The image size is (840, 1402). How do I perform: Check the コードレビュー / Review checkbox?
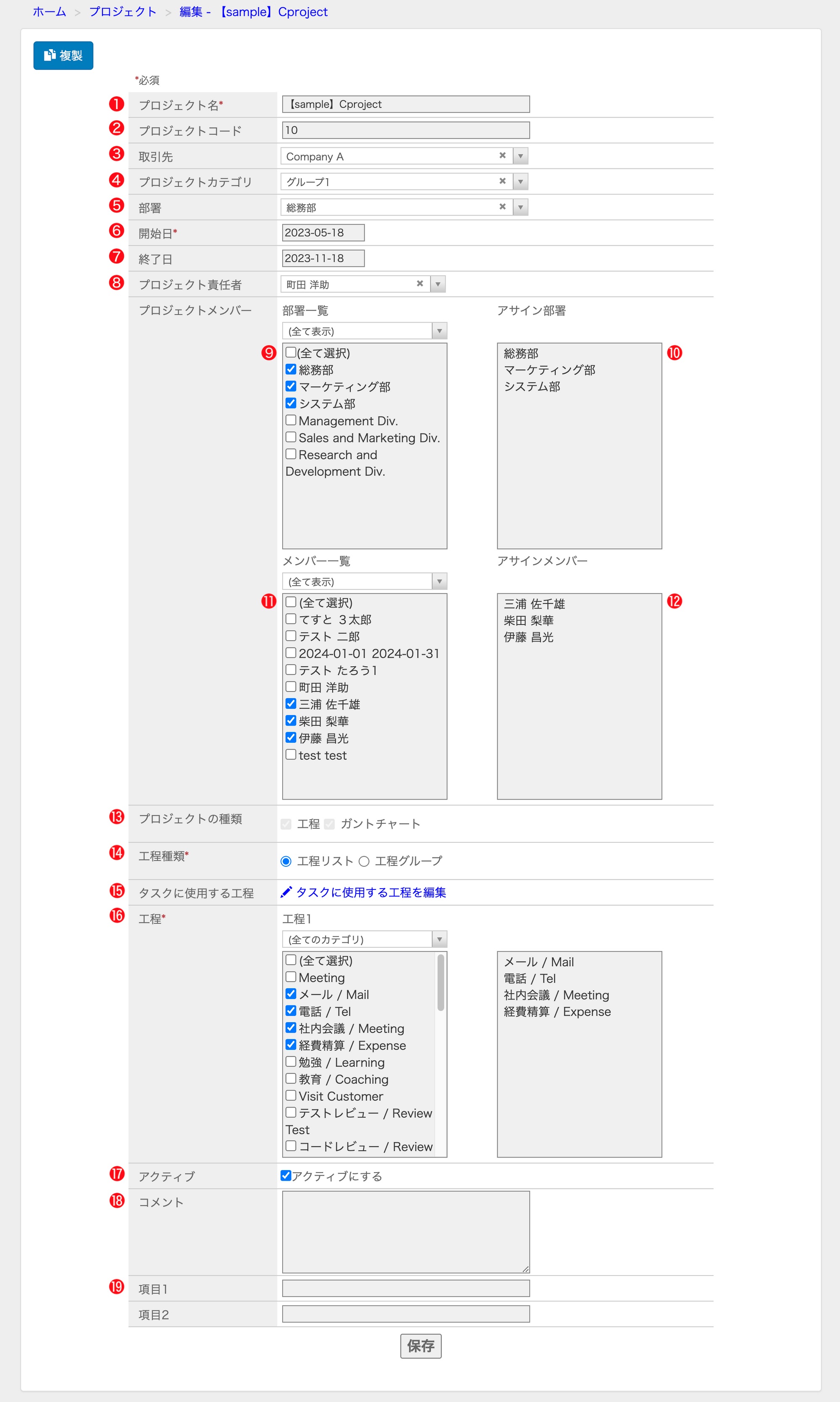(291, 1146)
